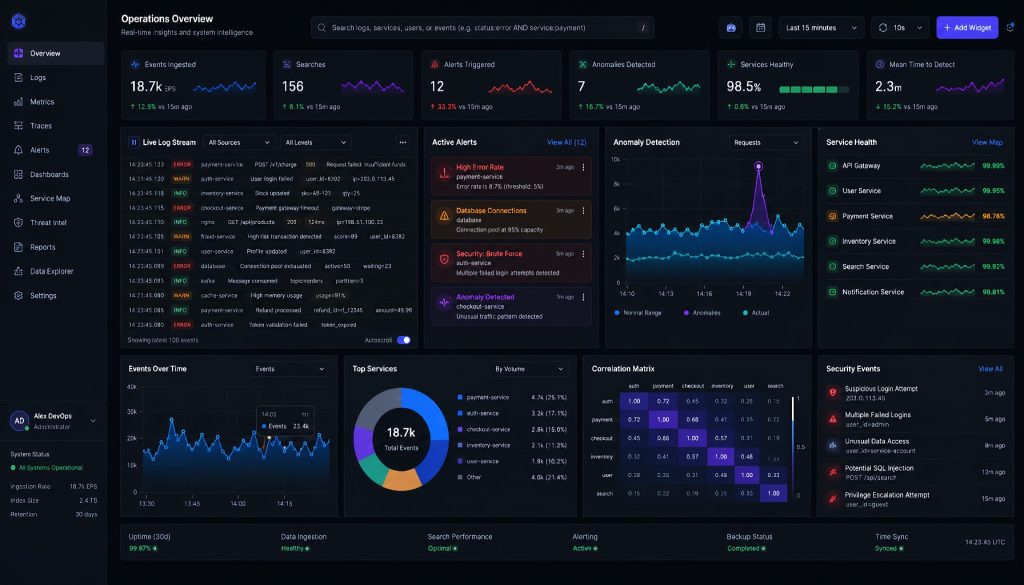The image size is (1024, 585).
Task: Open the All Levels dropdown
Action: (316, 142)
